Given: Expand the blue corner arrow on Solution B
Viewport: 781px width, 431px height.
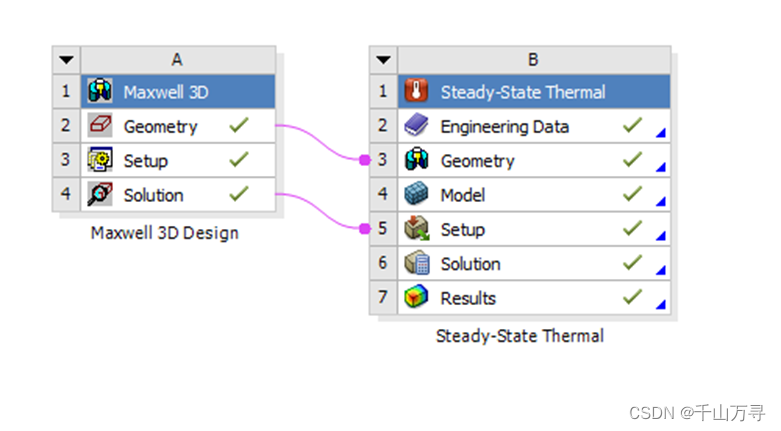Looking at the screenshot, I should click(x=661, y=271).
